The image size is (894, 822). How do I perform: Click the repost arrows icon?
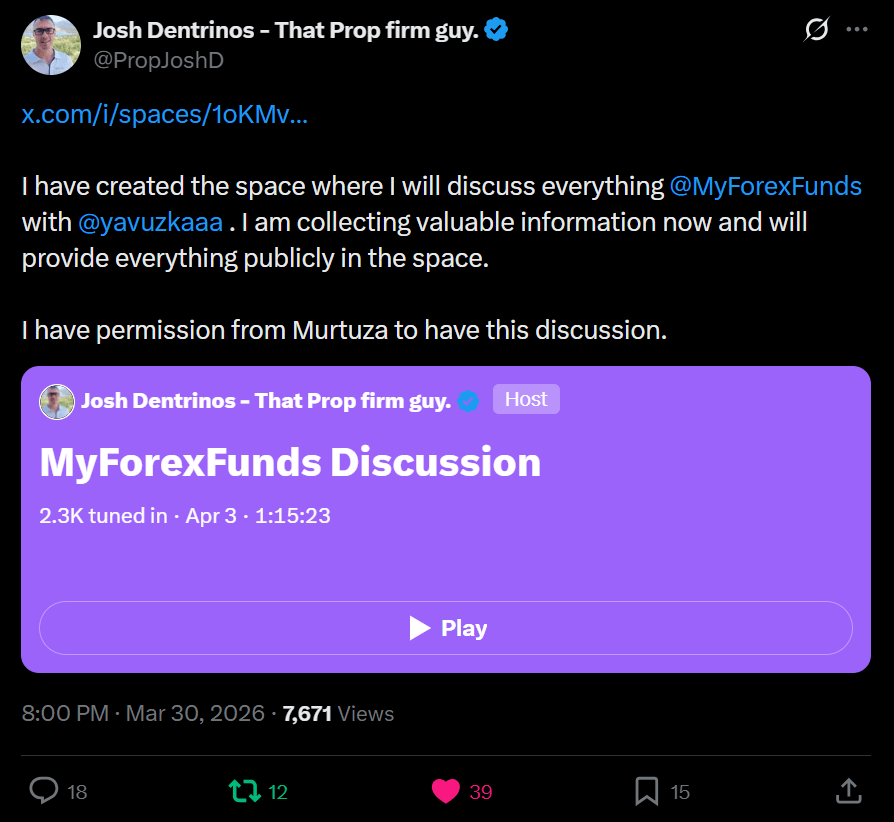tap(244, 791)
